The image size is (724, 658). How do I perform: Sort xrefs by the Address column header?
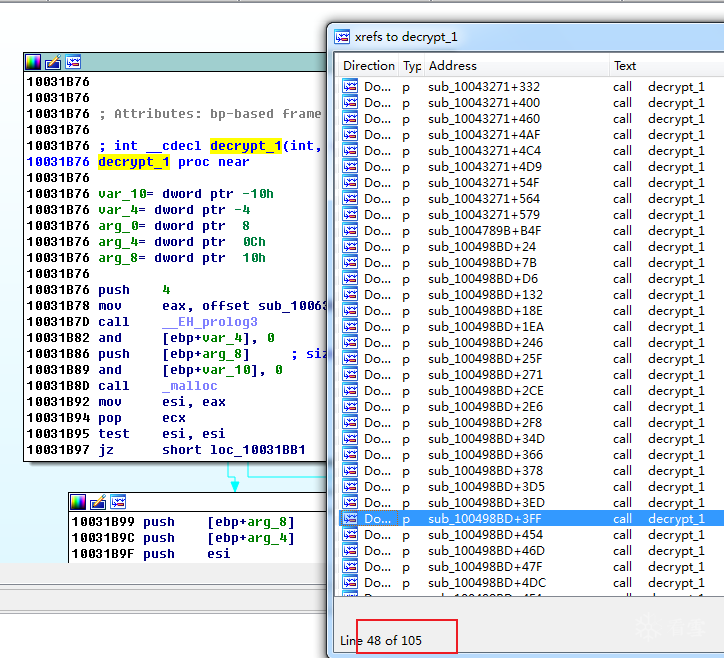[517, 66]
